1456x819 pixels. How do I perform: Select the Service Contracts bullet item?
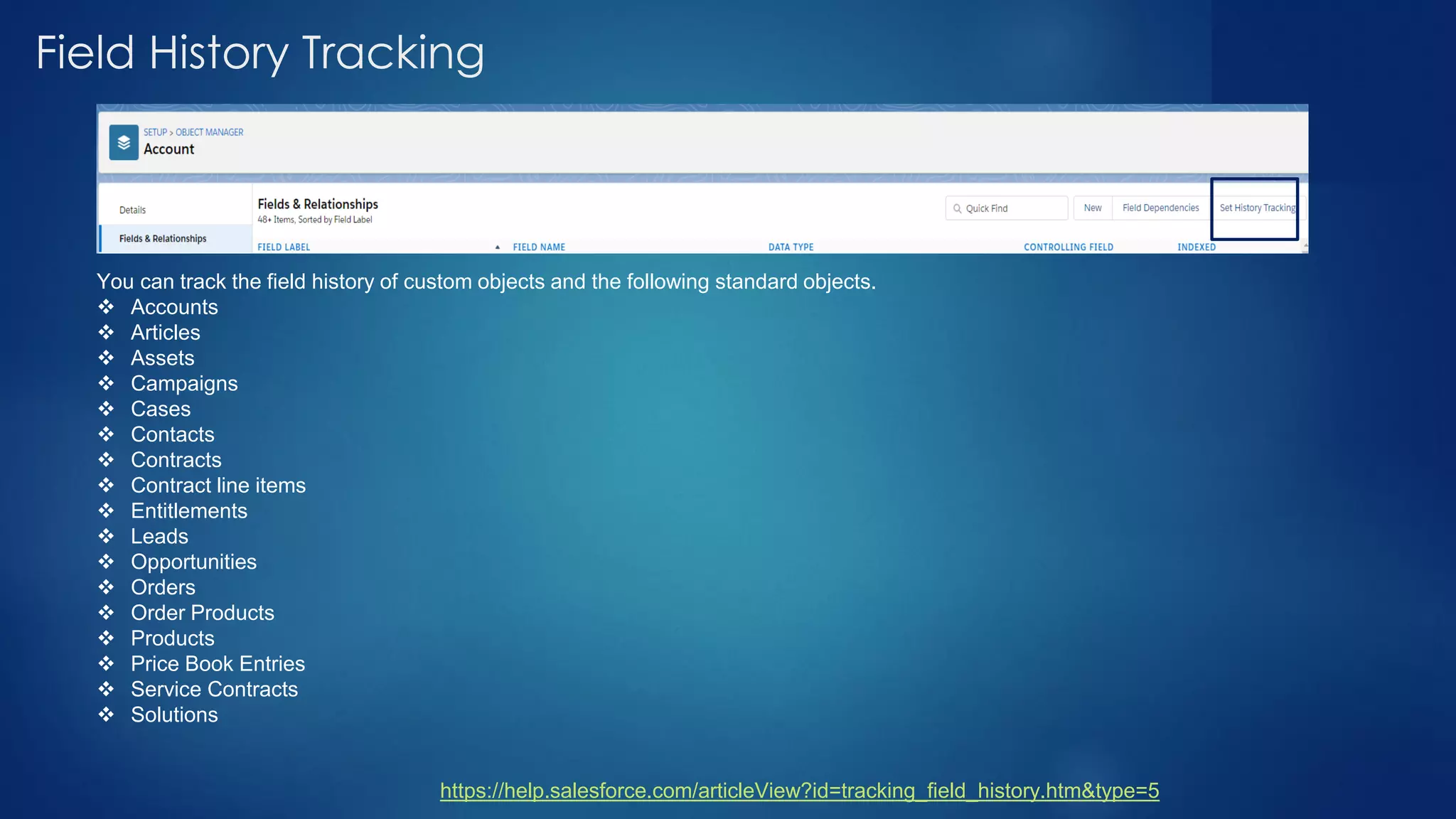[x=214, y=690]
